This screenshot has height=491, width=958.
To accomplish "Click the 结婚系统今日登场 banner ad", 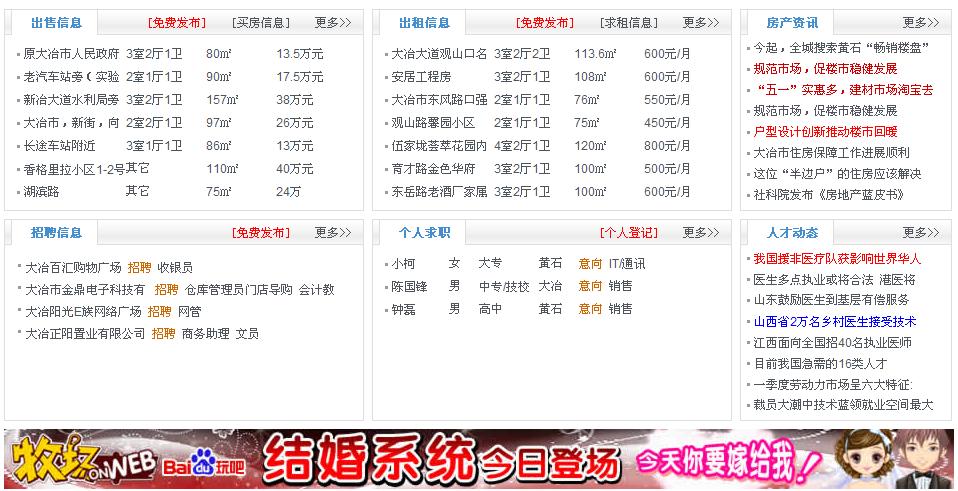I will (479, 459).
